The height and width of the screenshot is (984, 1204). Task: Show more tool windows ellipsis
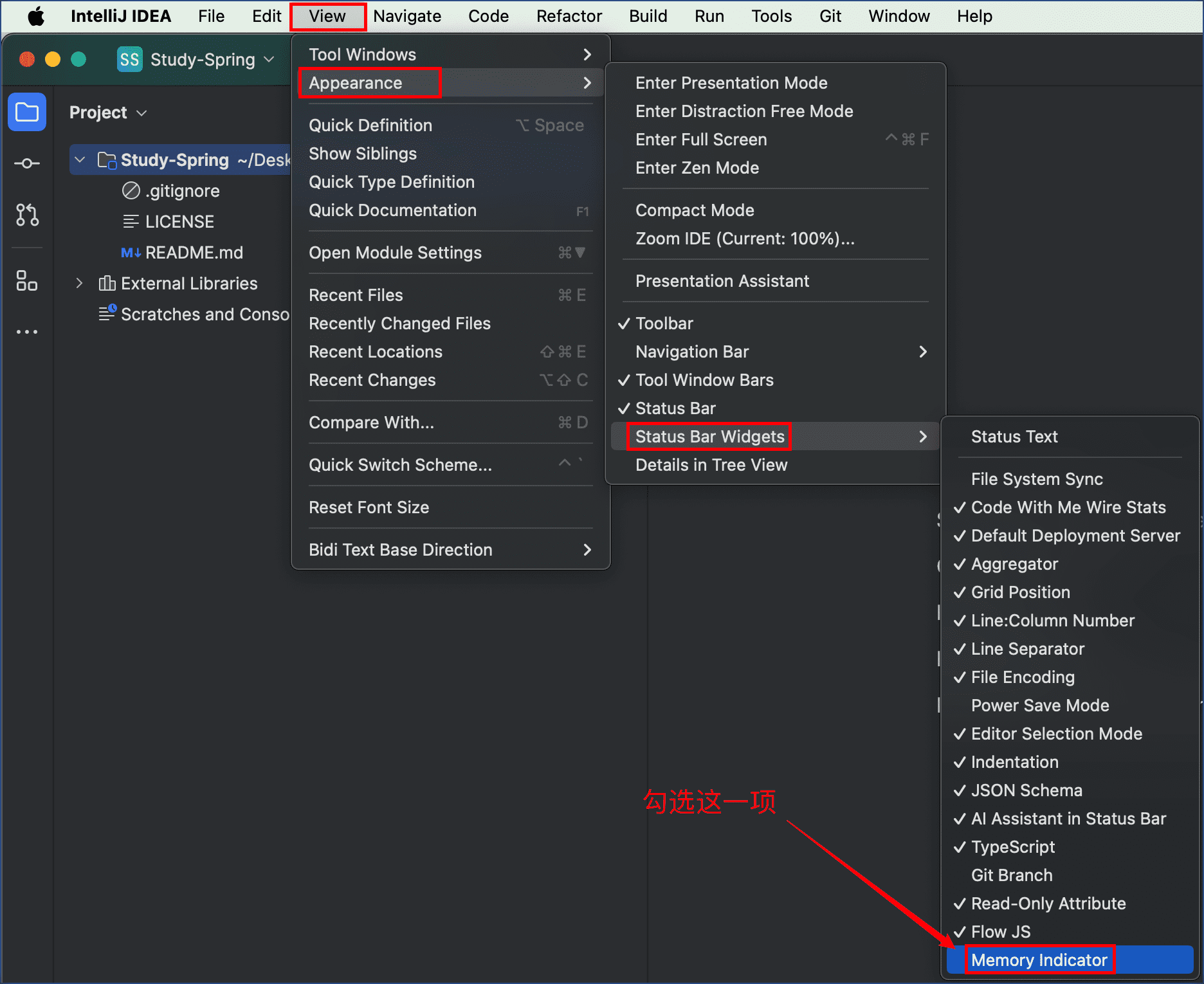pyautogui.click(x=27, y=332)
